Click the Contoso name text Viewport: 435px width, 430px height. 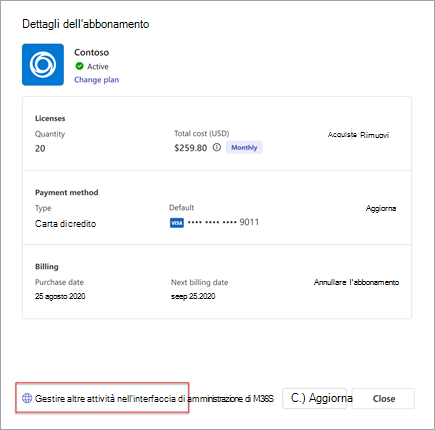click(x=92, y=52)
